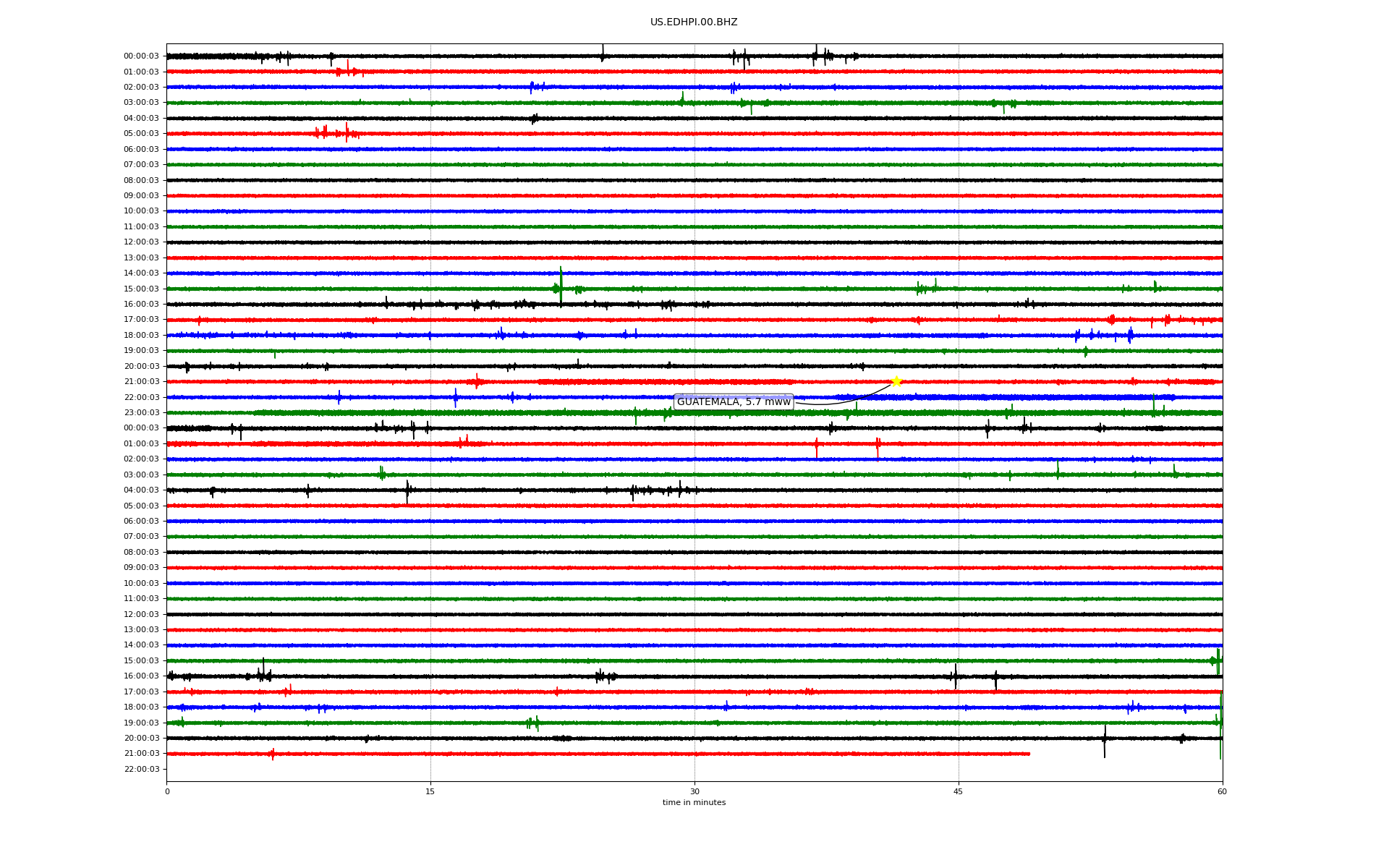
Task: Click the 30 tick label on x-axis
Action: tap(694, 791)
